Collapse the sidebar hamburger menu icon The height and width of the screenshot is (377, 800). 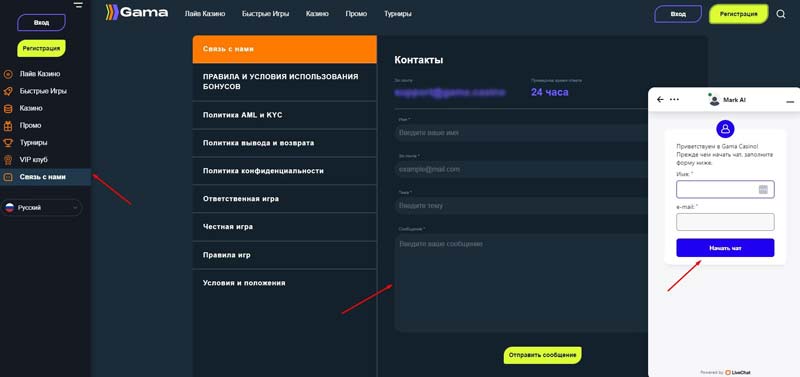(78, 5)
